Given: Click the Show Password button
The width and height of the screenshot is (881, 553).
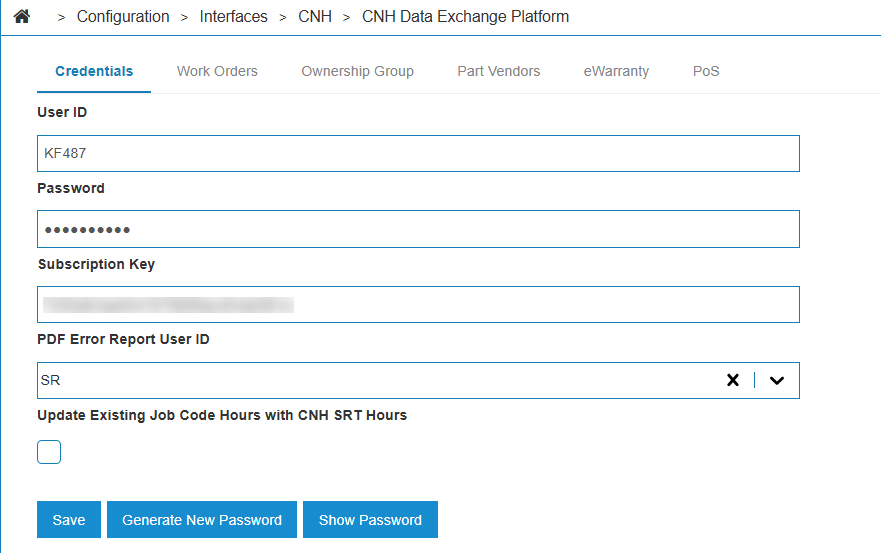Looking at the screenshot, I should 370,520.
